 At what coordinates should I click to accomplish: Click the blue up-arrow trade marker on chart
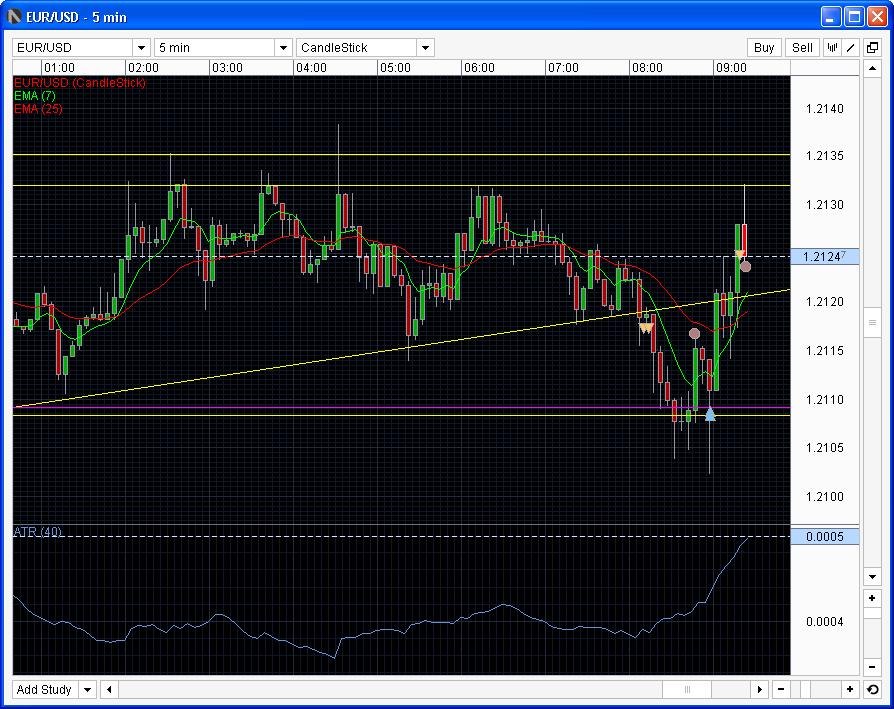[710, 414]
